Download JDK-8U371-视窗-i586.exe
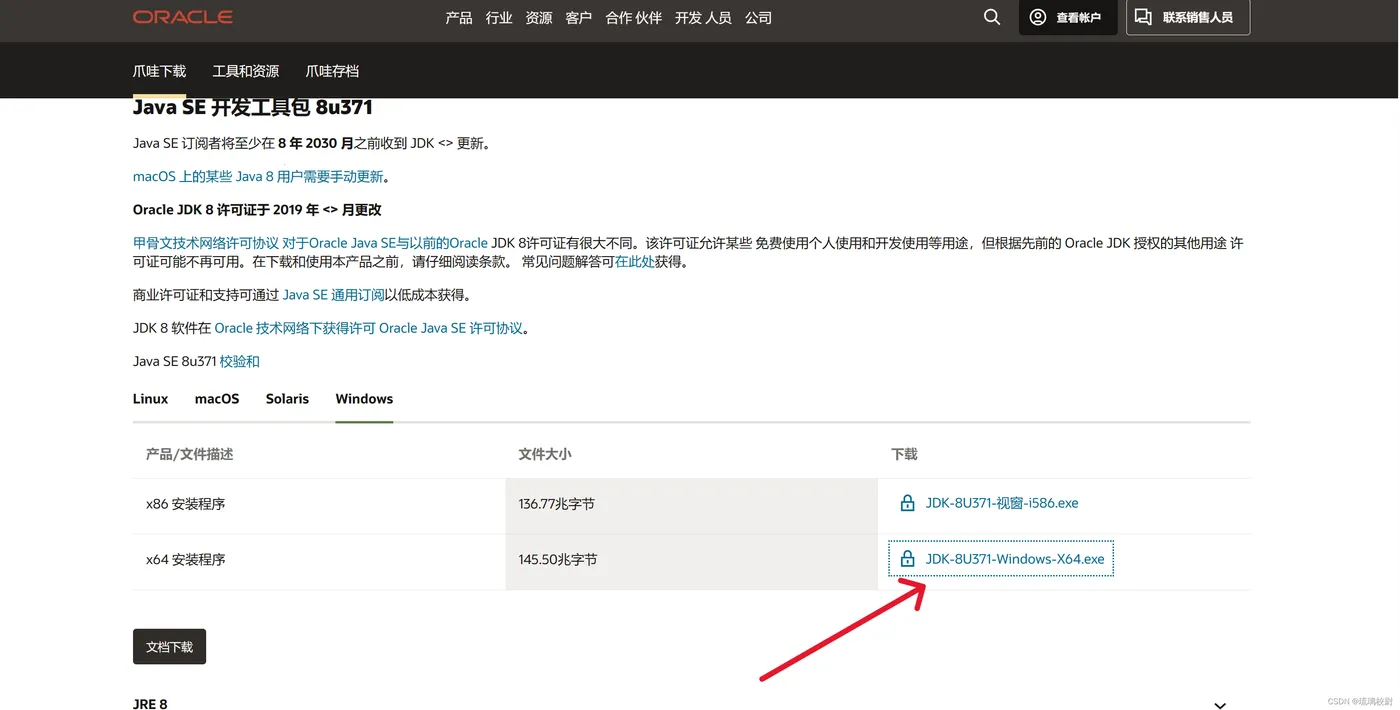 [x=1002, y=503]
